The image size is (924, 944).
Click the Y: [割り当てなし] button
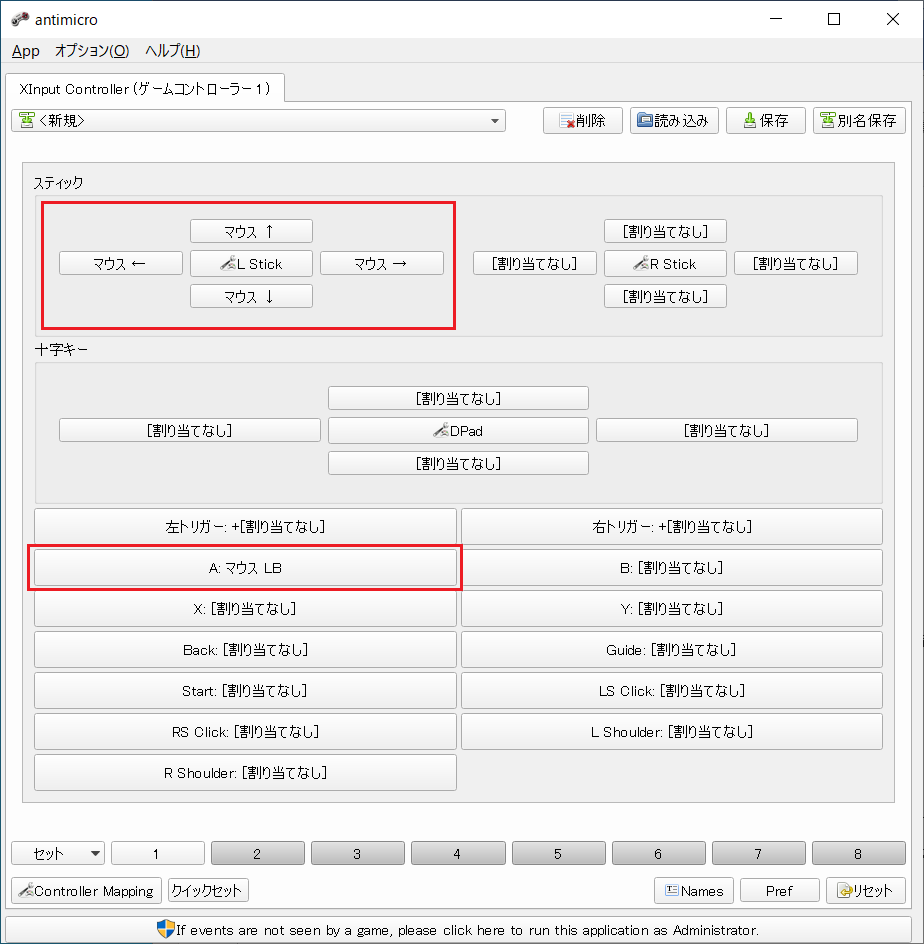[672, 609]
